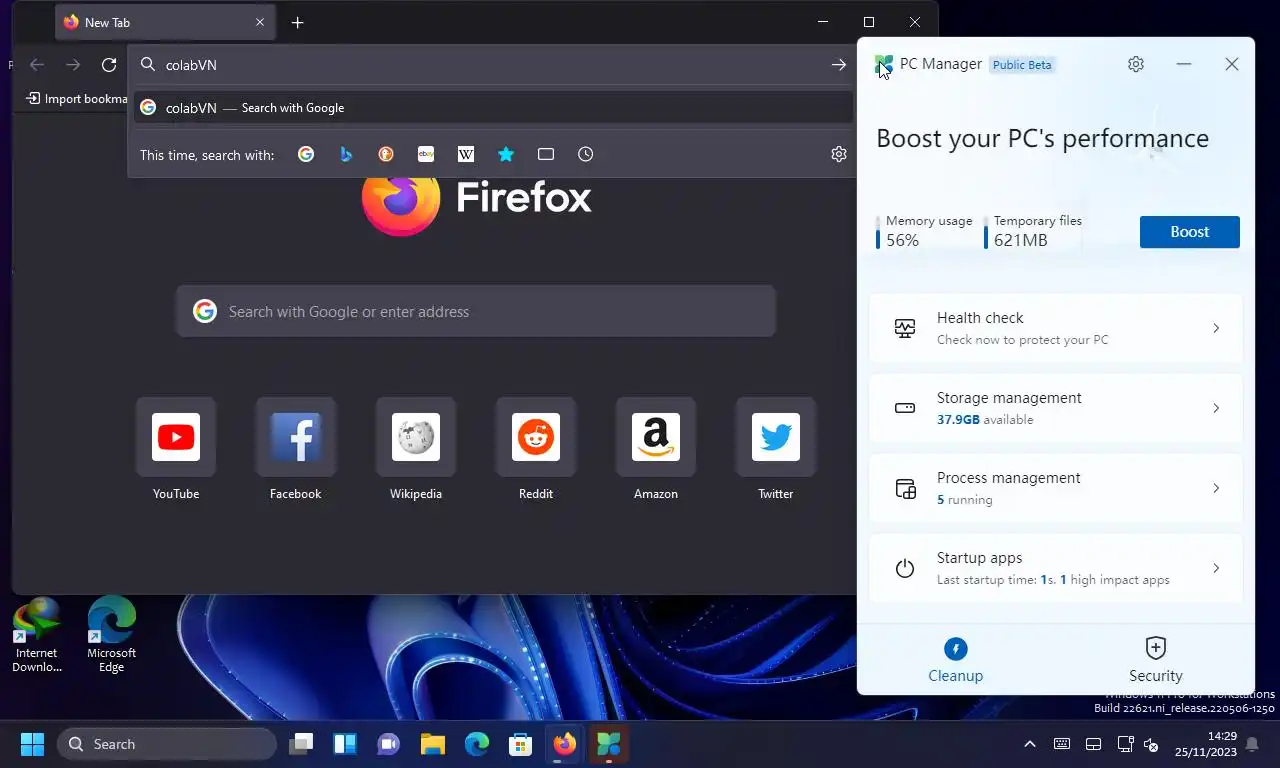Open PC Manager settings gear
The height and width of the screenshot is (768, 1280).
tap(1135, 64)
